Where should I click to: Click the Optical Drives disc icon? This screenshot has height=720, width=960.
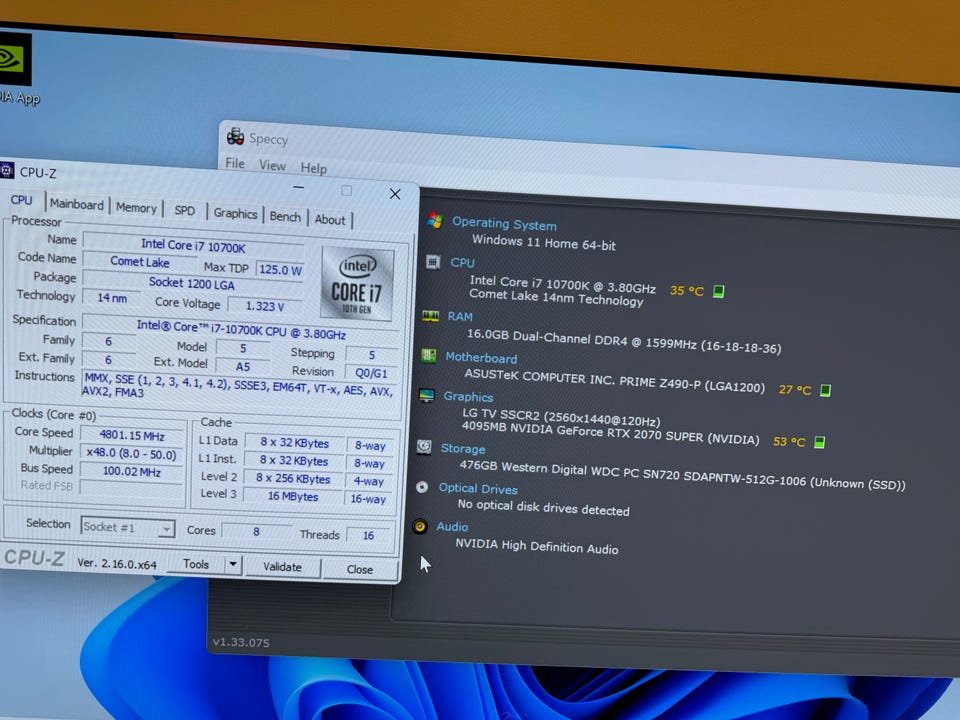(x=422, y=487)
